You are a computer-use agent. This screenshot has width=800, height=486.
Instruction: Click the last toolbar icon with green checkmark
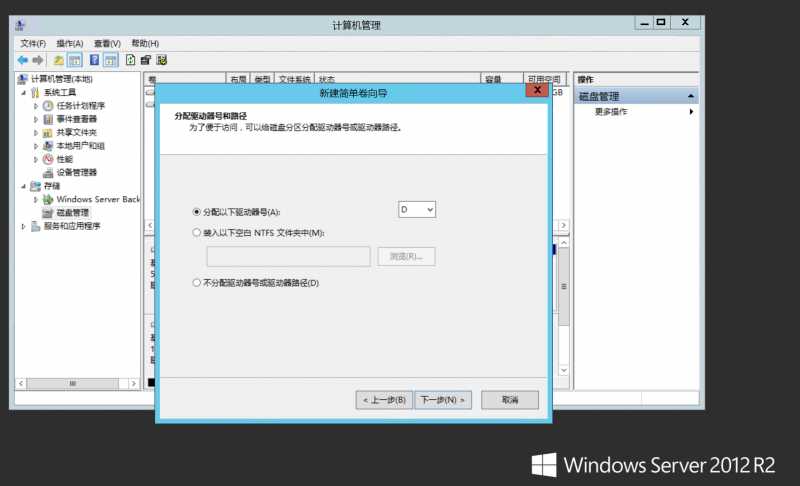coord(162,60)
